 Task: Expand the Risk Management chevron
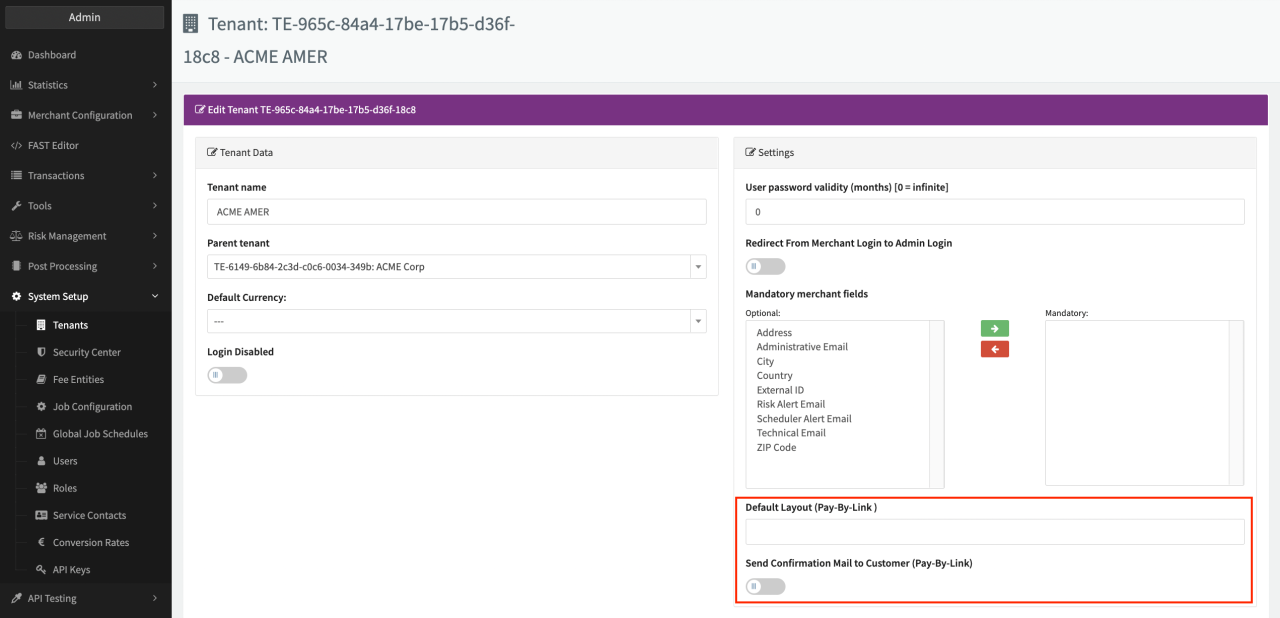tap(155, 236)
